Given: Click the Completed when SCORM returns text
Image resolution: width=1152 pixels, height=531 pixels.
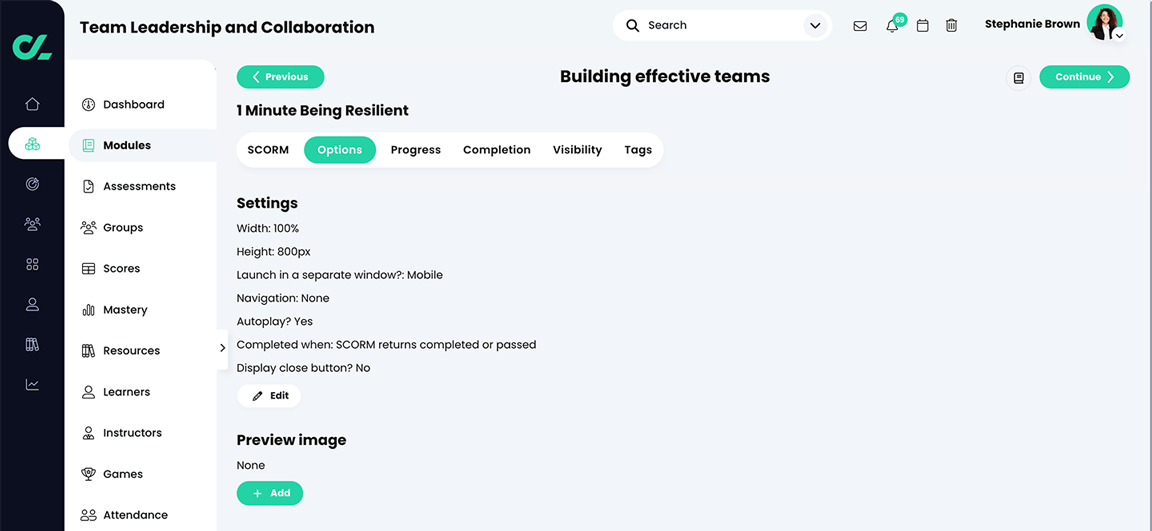Looking at the screenshot, I should (386, 345).
